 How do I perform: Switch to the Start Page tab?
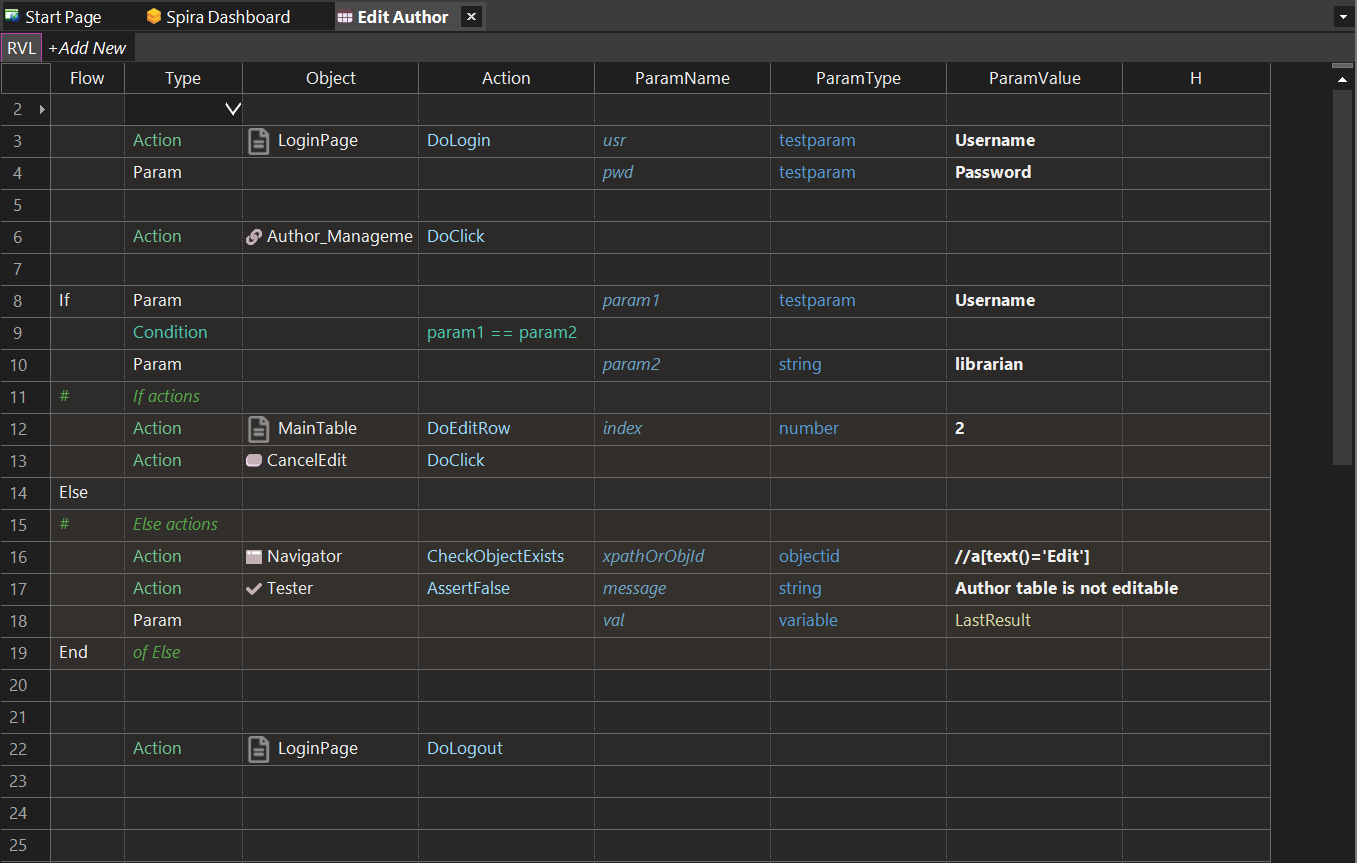pos(62,17)
